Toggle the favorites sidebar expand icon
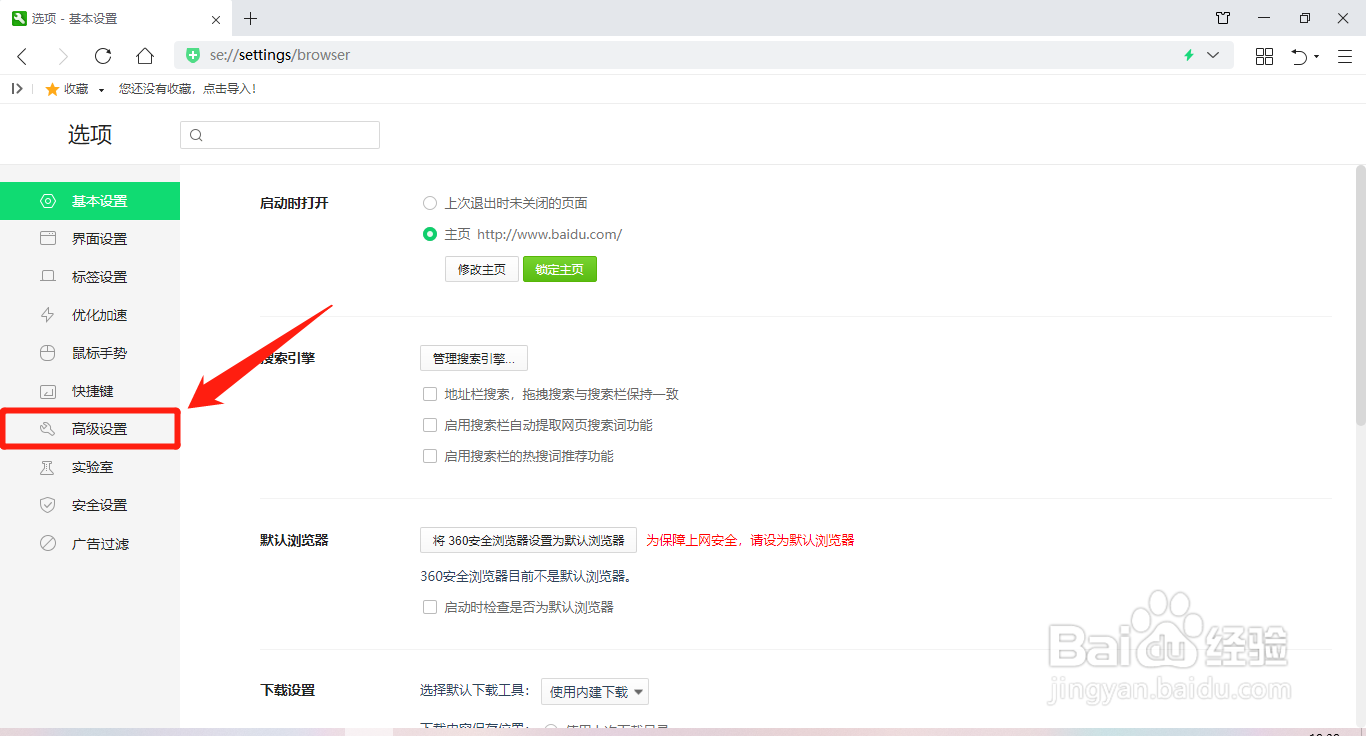This screenshot has width=1366, height=736. pyautogui.click(x=17, y=89)
